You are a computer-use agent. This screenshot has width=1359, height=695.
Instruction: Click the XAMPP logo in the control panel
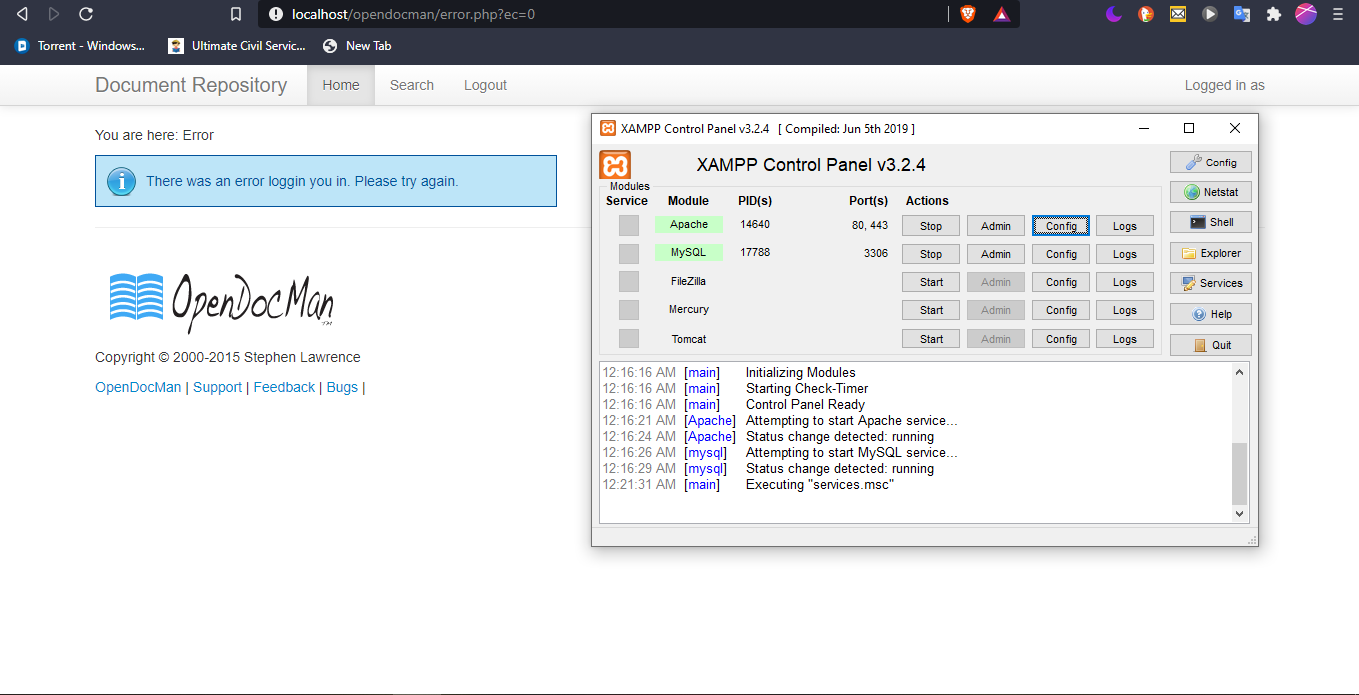614,164
